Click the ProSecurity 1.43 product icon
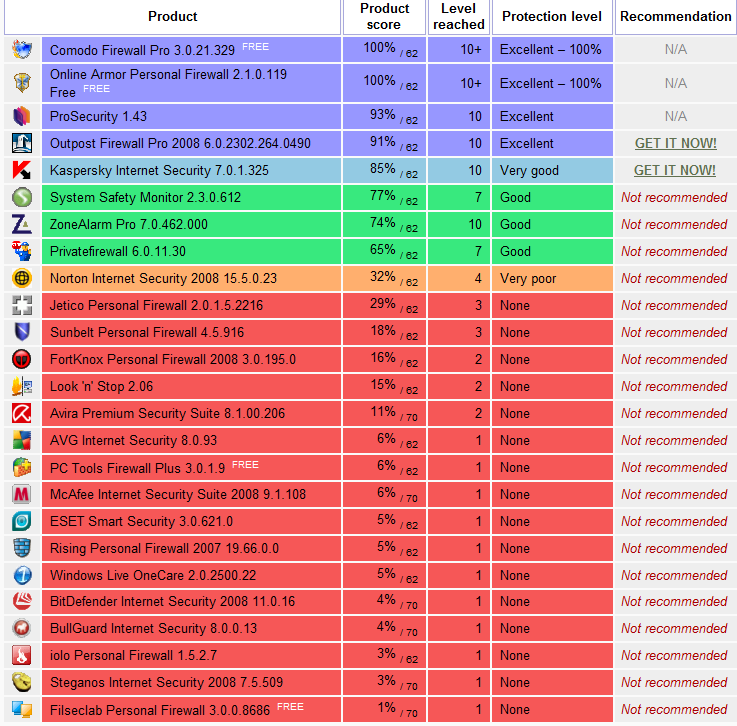 [22, 116]
